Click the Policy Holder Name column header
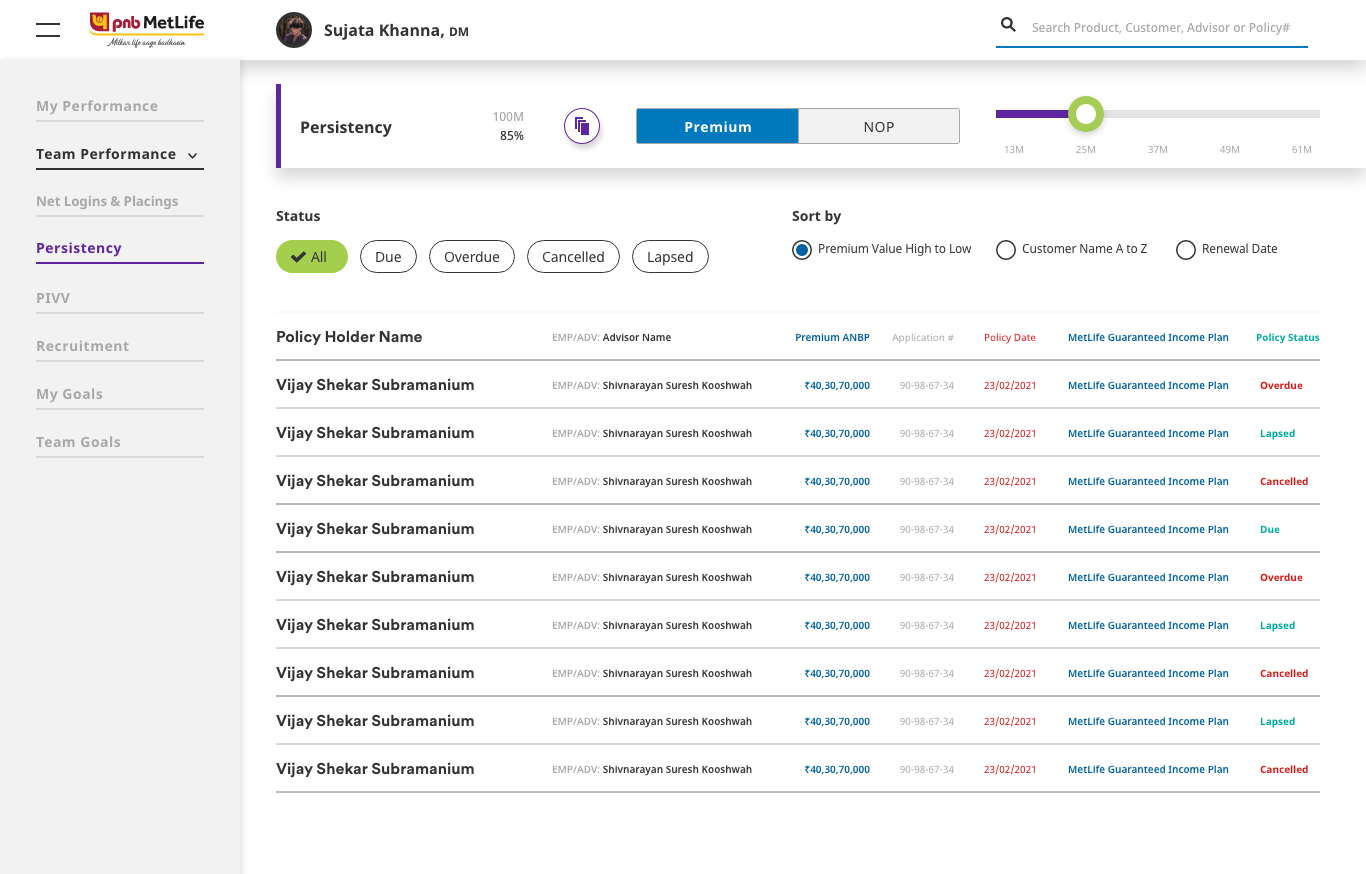The height and width of the screenshot is (874, 1366). (x=349, y=337)
